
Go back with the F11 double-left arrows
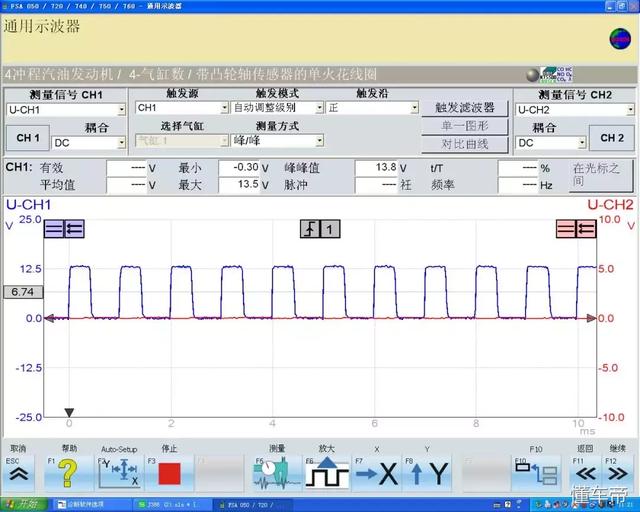[x=586, y=474]
